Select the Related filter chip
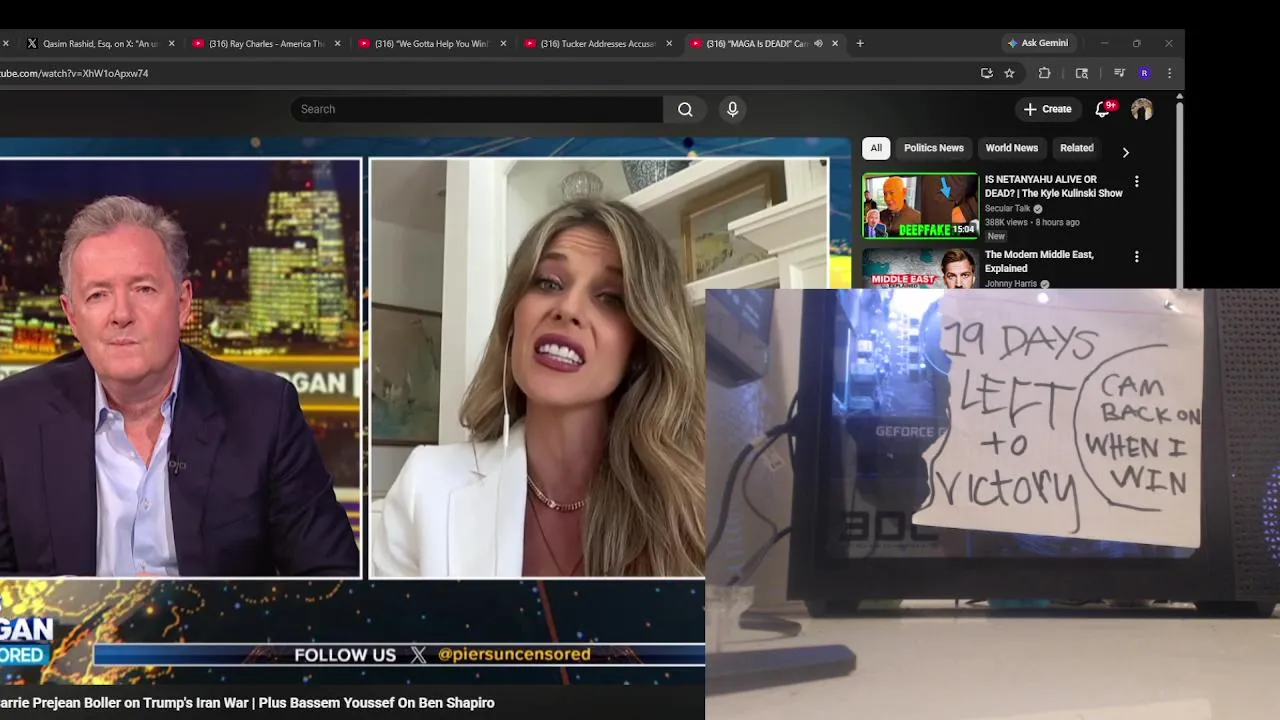This screenshot has height=720, width=1280. tap(1077, 148)
